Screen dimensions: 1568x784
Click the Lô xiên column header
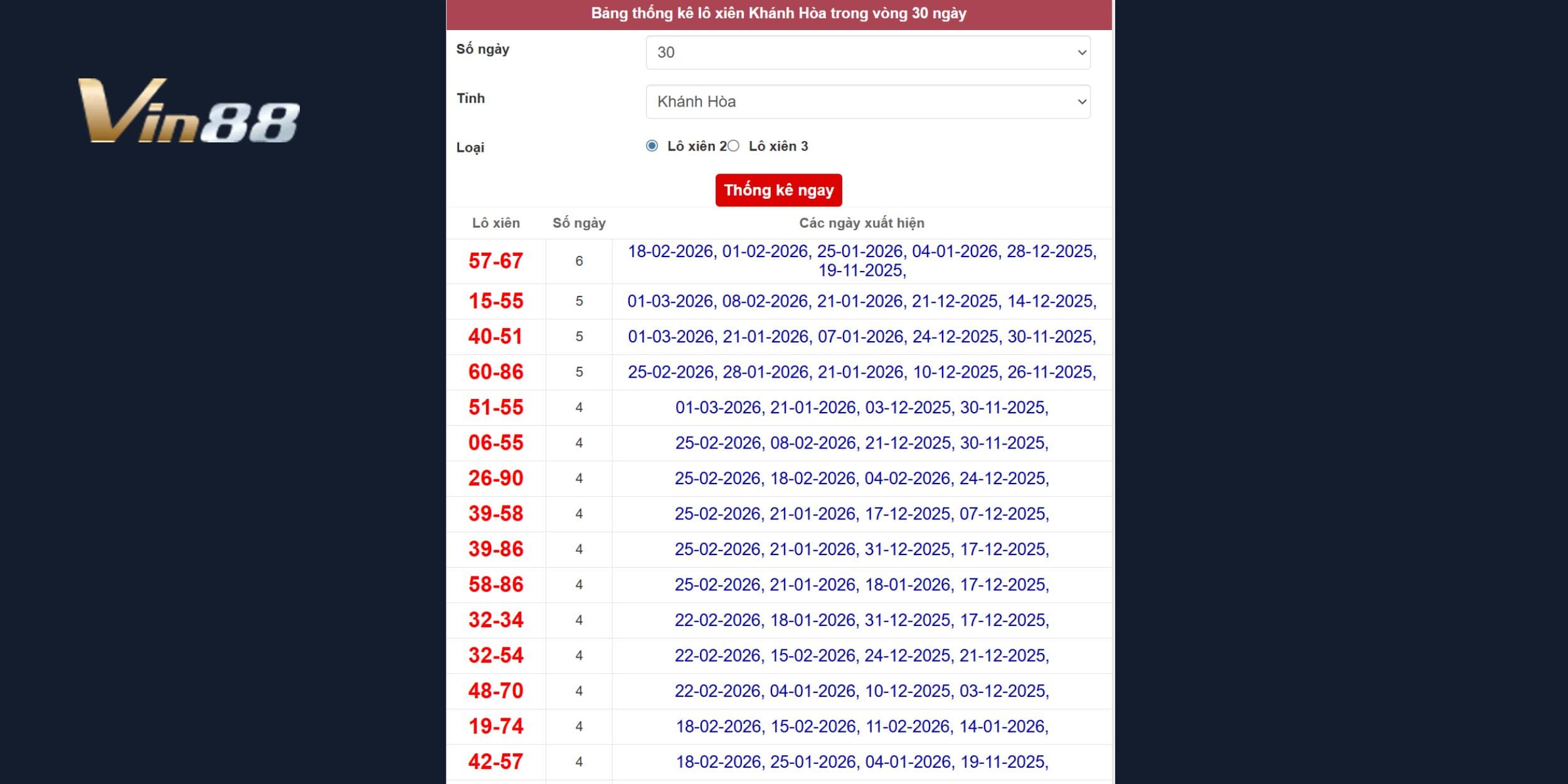click(496, 223)
